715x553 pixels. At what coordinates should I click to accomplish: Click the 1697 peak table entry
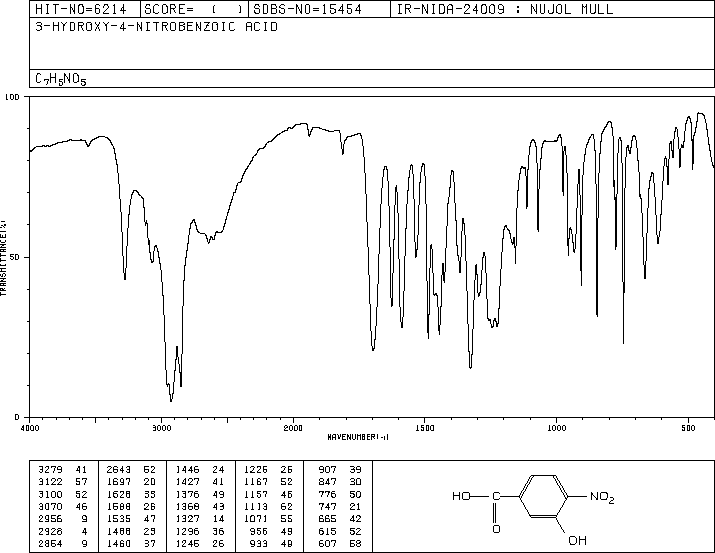click(131, 482)
